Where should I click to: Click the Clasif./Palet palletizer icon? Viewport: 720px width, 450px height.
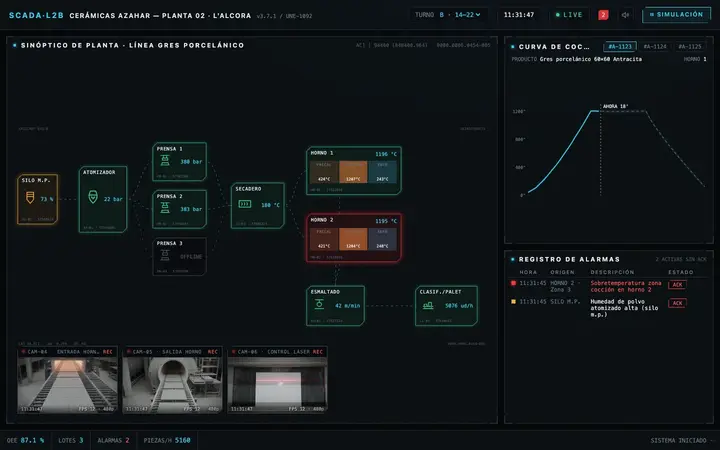point(428,305)
